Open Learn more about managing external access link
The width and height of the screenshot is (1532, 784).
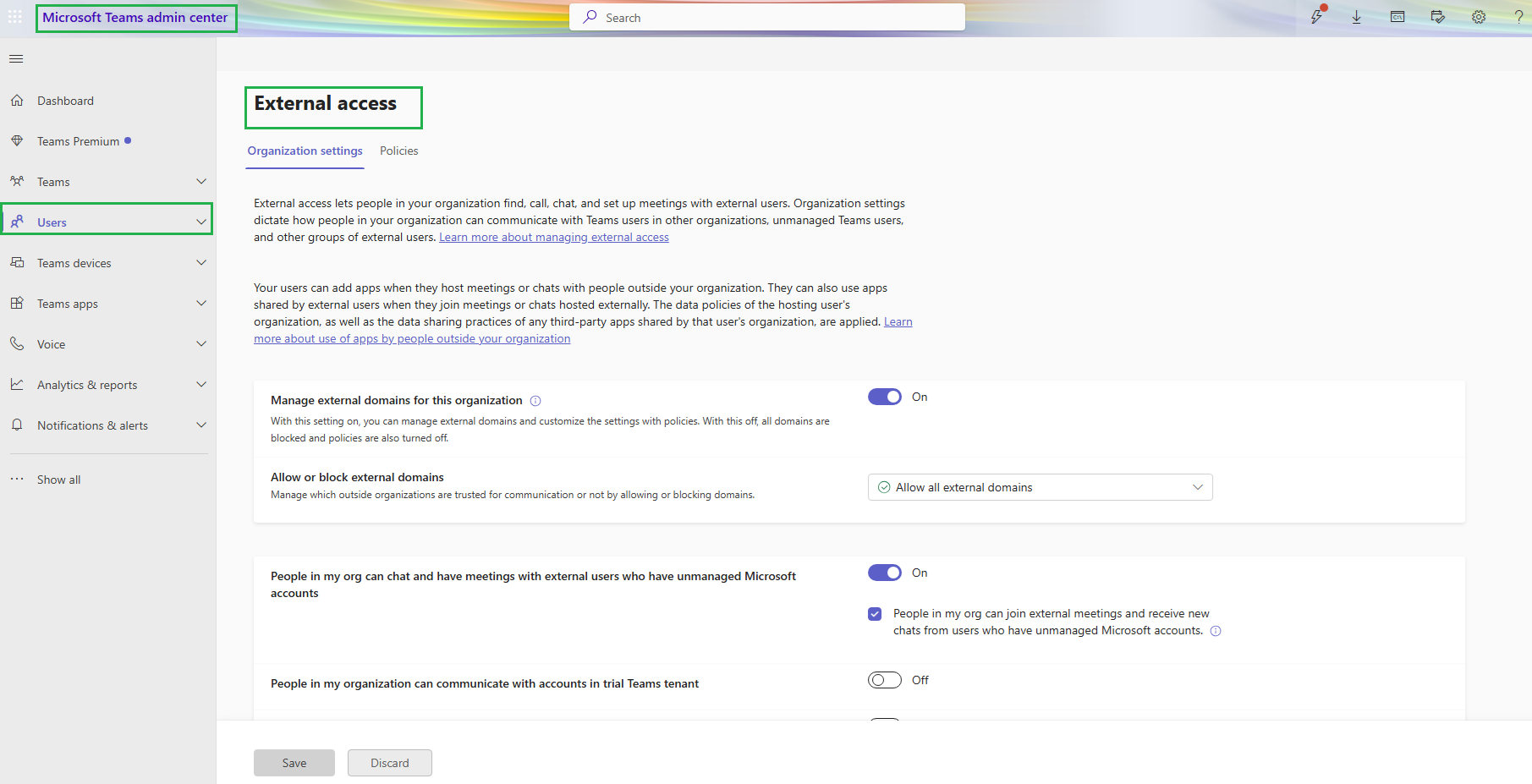coord(554,238)
